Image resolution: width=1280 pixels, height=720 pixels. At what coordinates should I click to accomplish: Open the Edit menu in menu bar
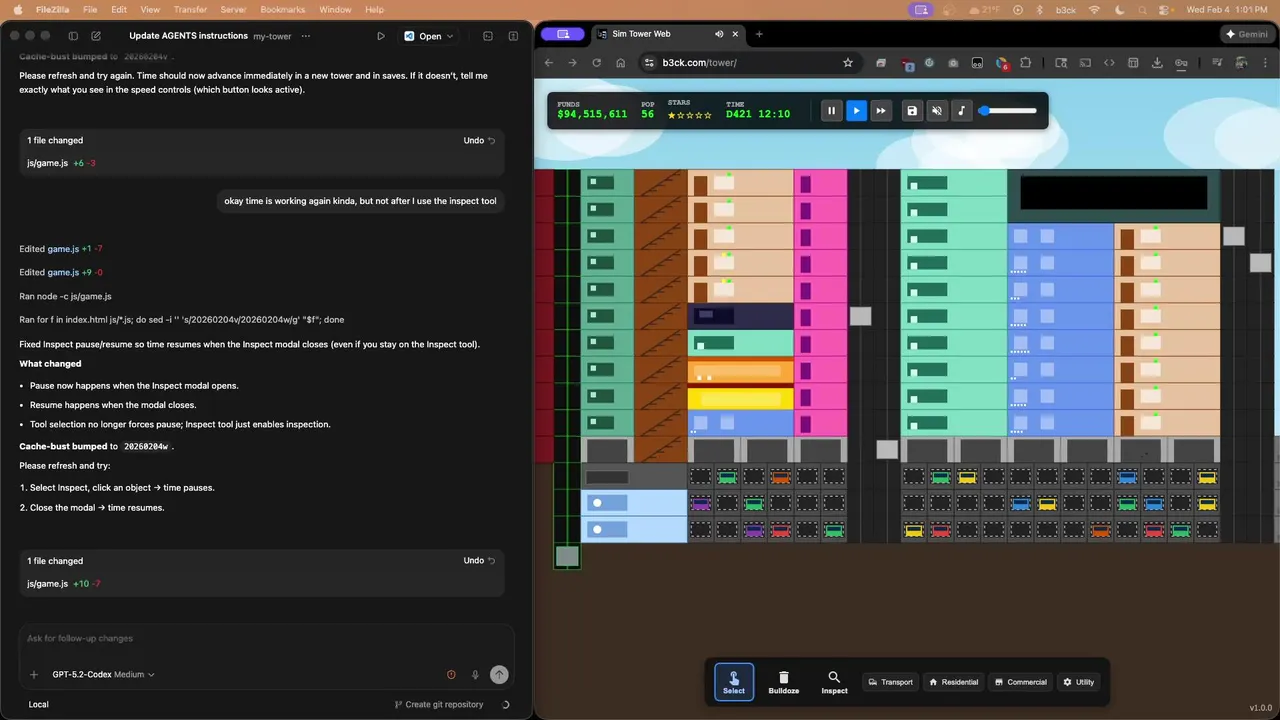click(119, 10)
